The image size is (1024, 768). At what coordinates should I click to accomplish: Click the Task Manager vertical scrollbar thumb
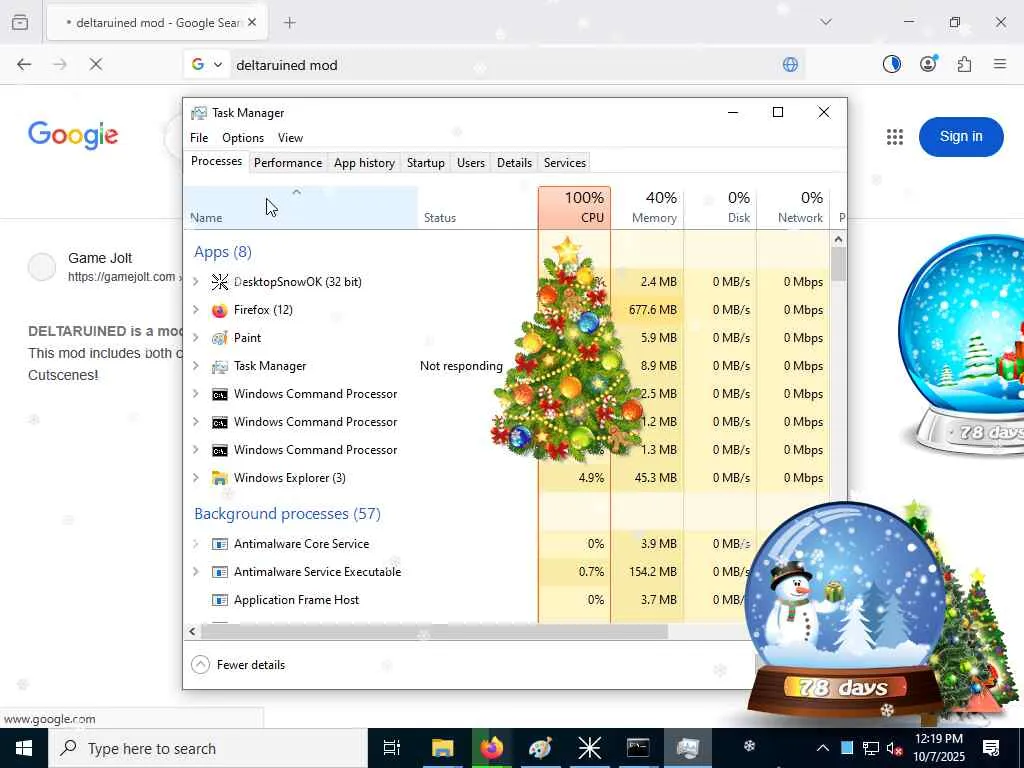pyautogui.click(x=839, y=264)
